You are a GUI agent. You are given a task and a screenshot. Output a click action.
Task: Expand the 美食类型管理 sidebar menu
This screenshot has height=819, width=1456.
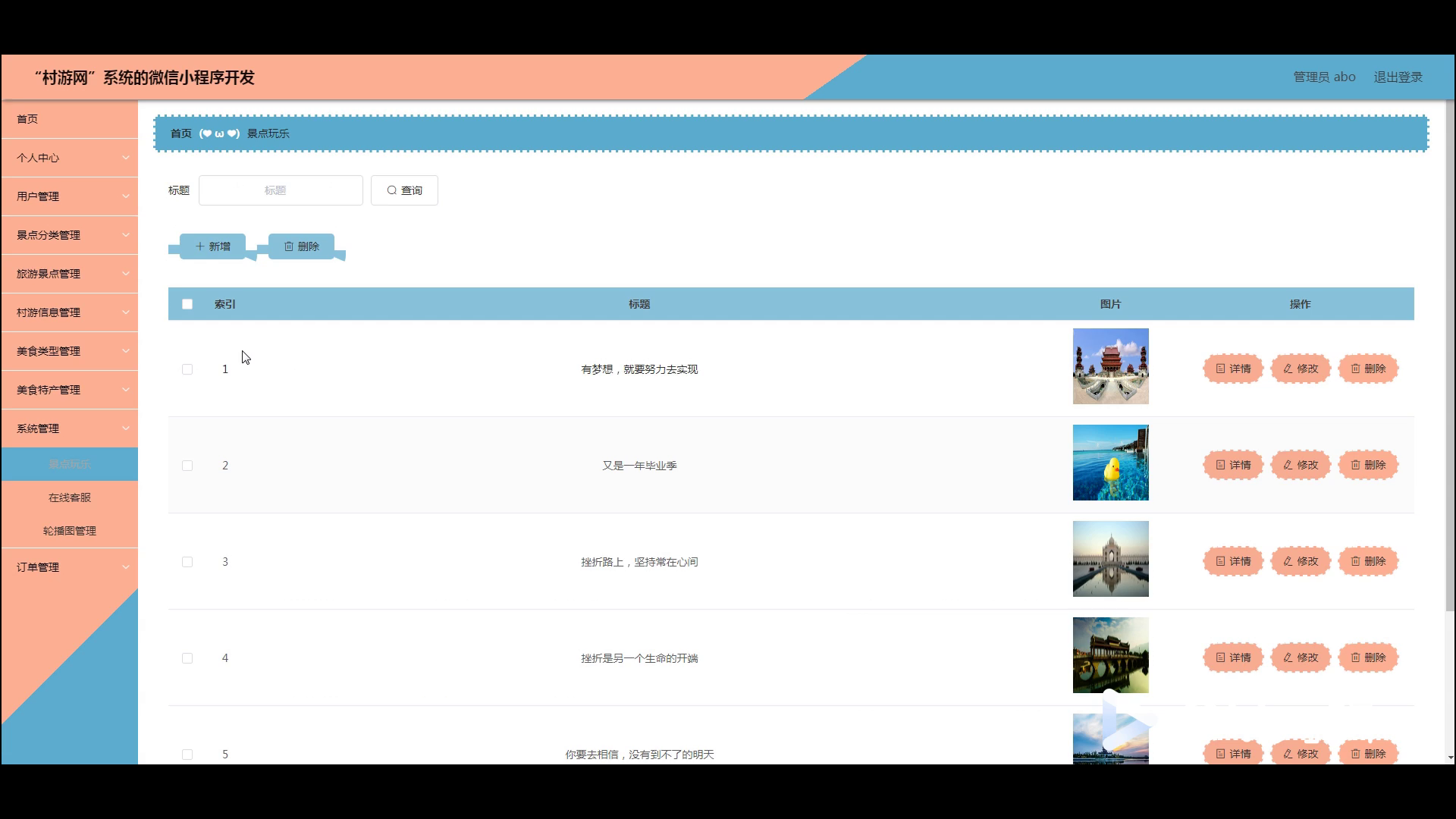70,351
